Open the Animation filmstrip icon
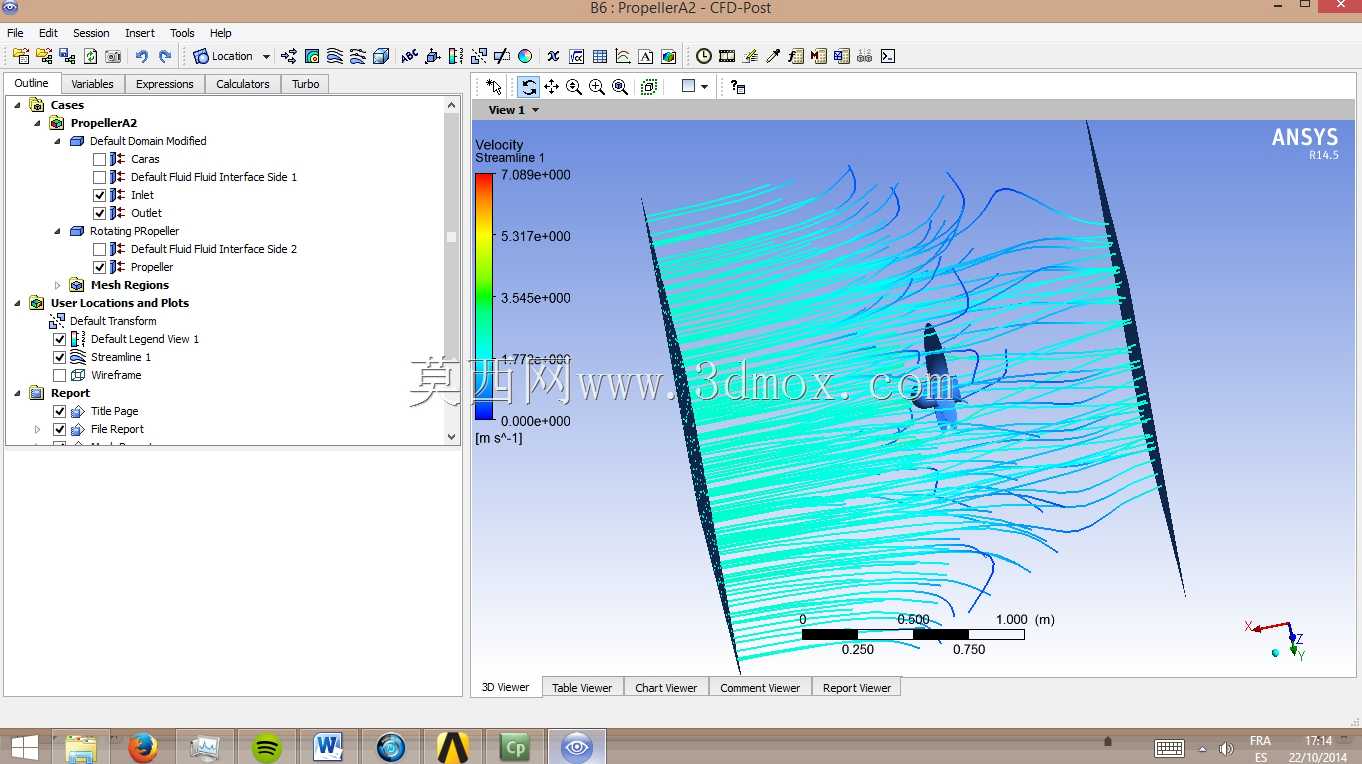Image resolution: width=1362 pixels, height=764 pixels. pyautogui.click(x=727, y=56)
